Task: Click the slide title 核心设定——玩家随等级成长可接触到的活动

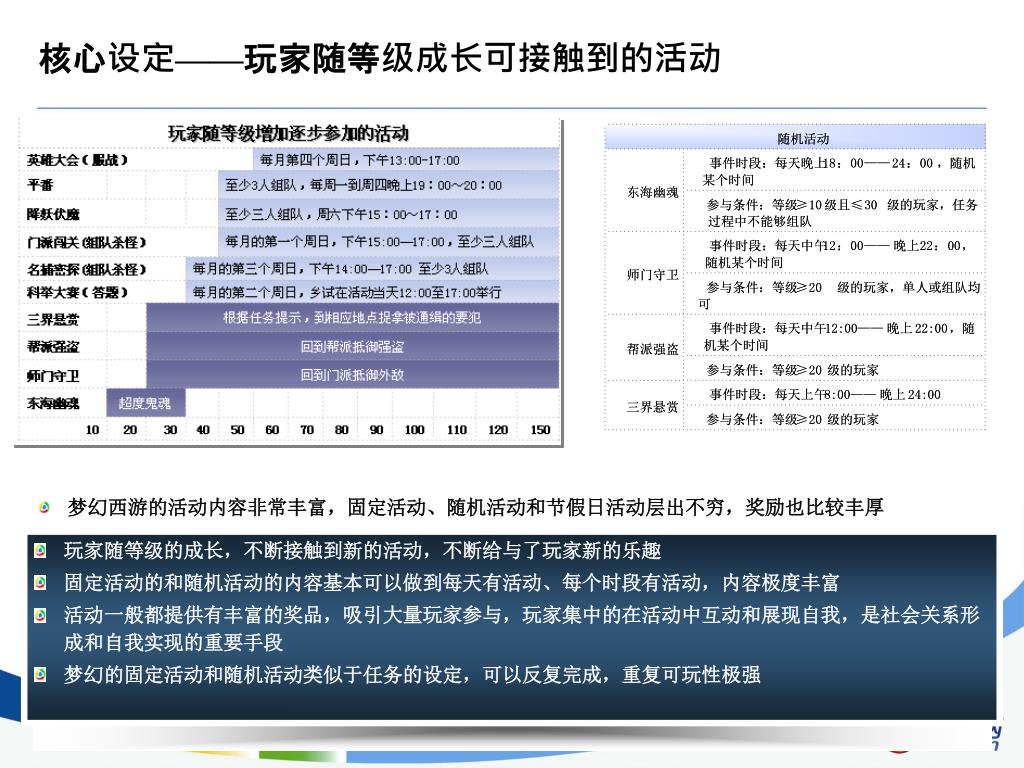Action: point(379,58)
